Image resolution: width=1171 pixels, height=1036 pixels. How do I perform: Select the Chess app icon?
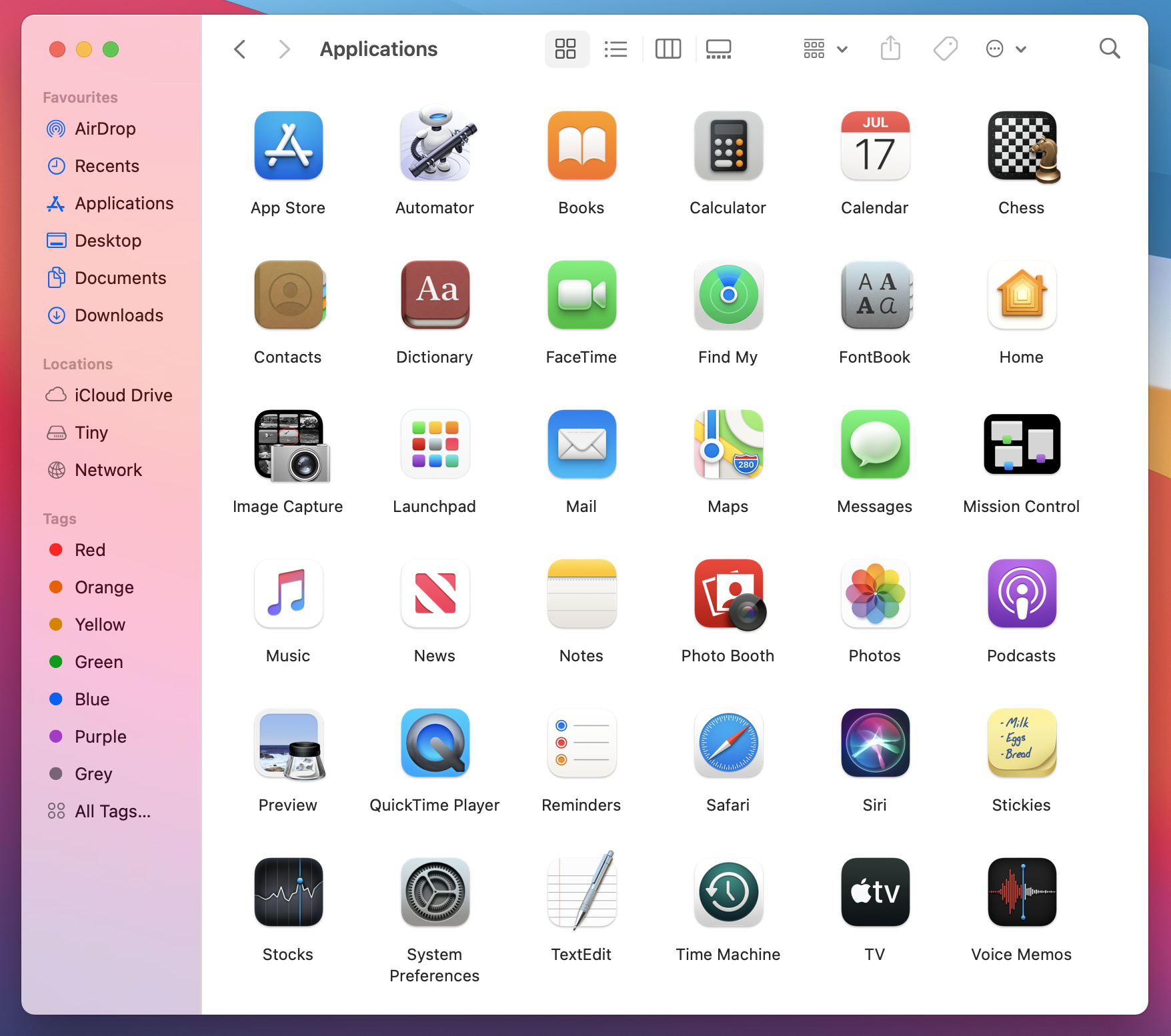[x=1024, y=147]
